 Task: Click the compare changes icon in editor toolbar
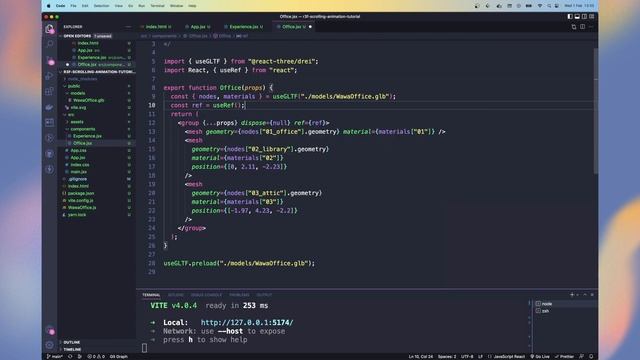point(574,27)
